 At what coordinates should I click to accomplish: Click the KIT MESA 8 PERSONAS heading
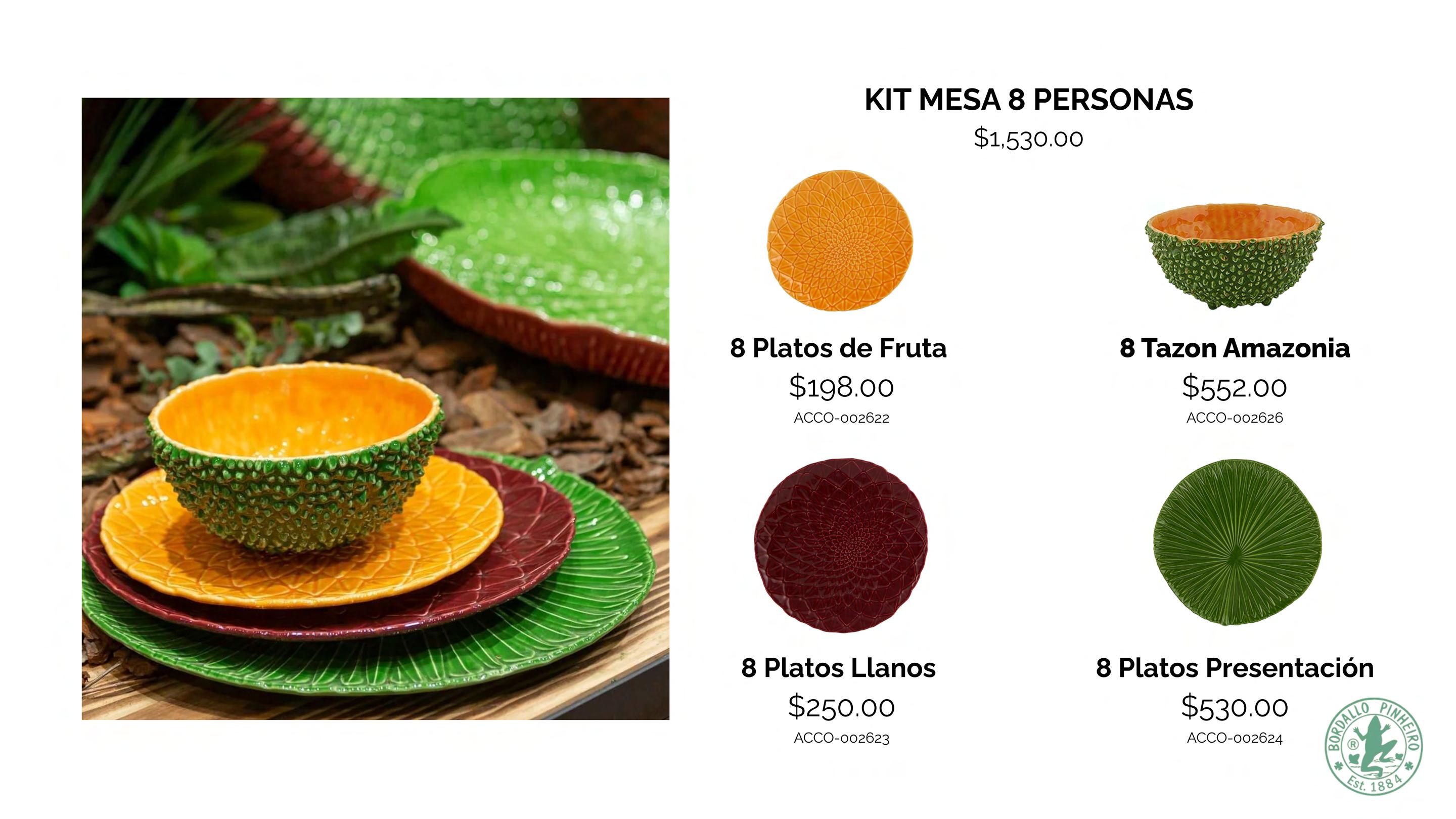tap(1029, 100)
